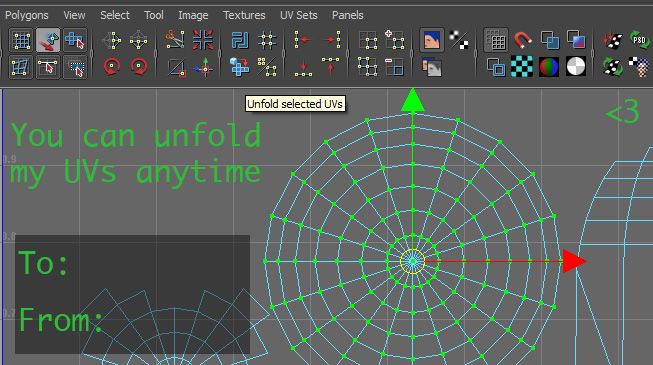Toggle filtered image display, two faces icon

(431, 67)
